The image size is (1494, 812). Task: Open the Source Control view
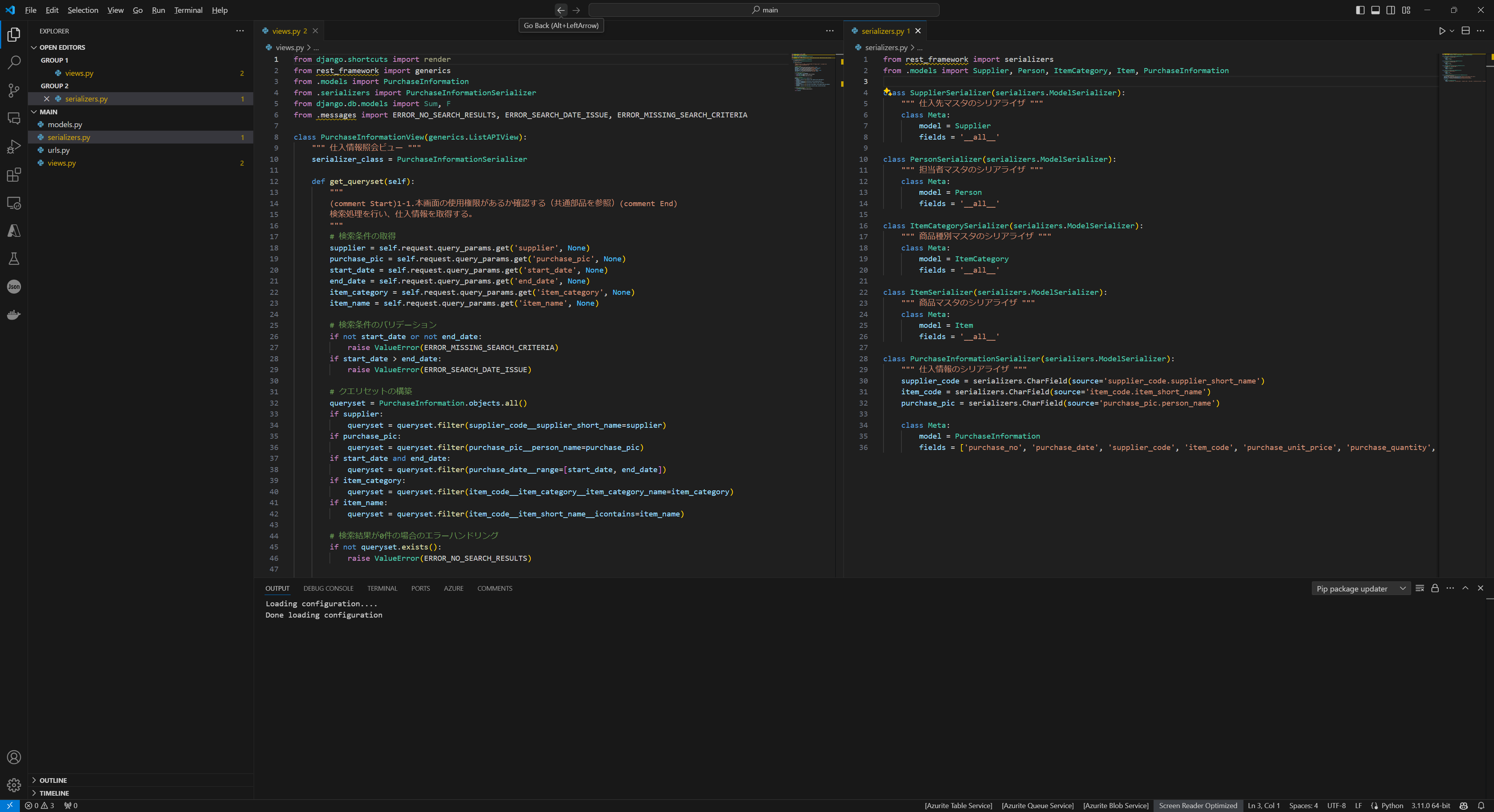(x=14, y=90)
